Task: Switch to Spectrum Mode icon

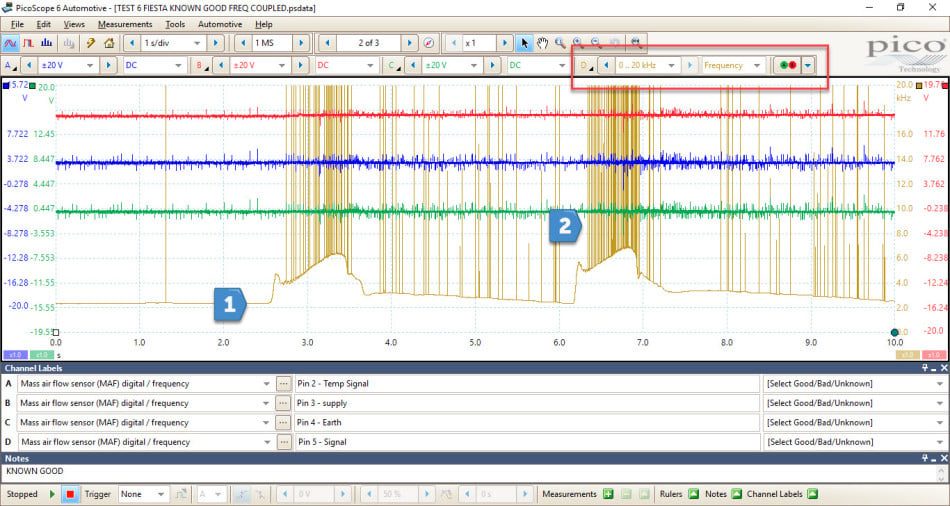Action: [x=47, y=43]
